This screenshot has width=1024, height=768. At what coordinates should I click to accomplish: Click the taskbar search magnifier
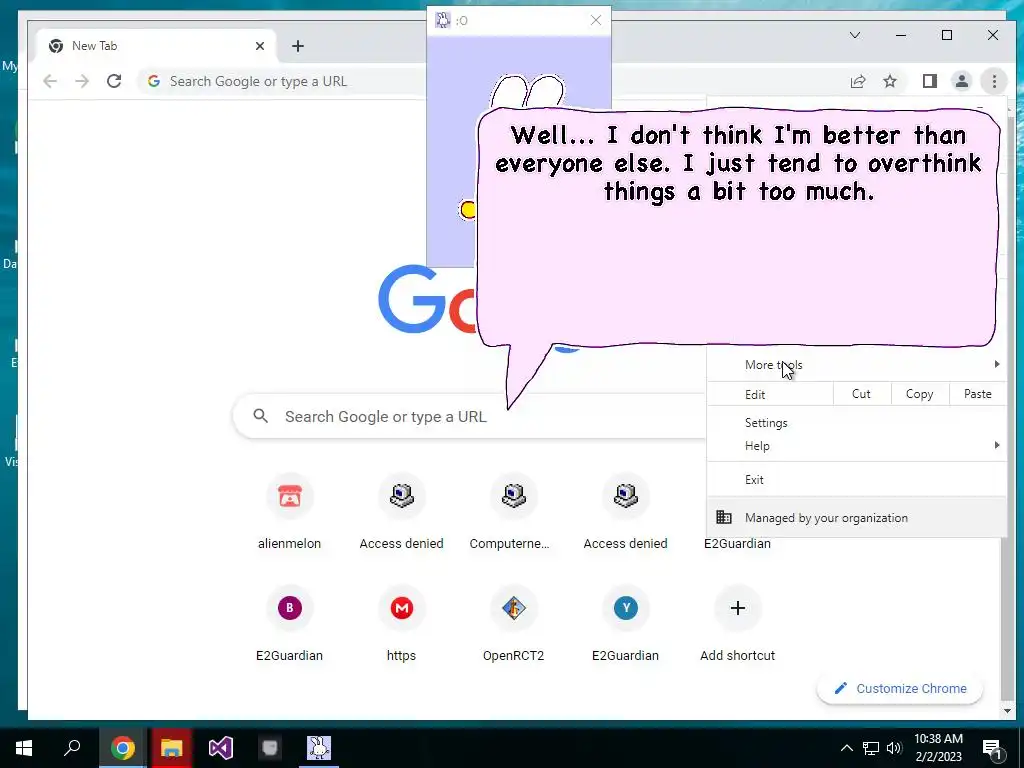(72, 748)
